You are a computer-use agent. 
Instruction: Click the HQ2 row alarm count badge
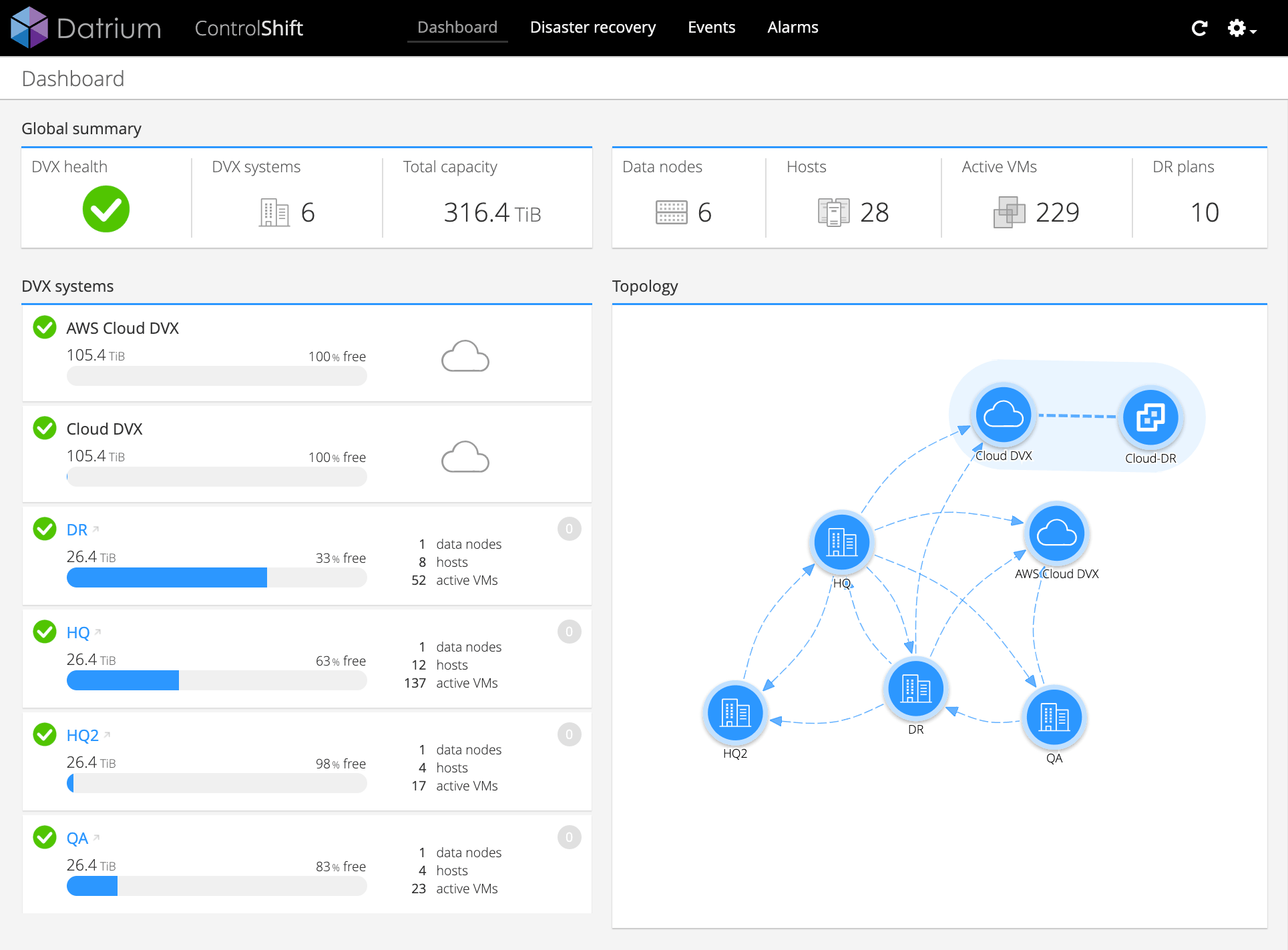[569, 734]
